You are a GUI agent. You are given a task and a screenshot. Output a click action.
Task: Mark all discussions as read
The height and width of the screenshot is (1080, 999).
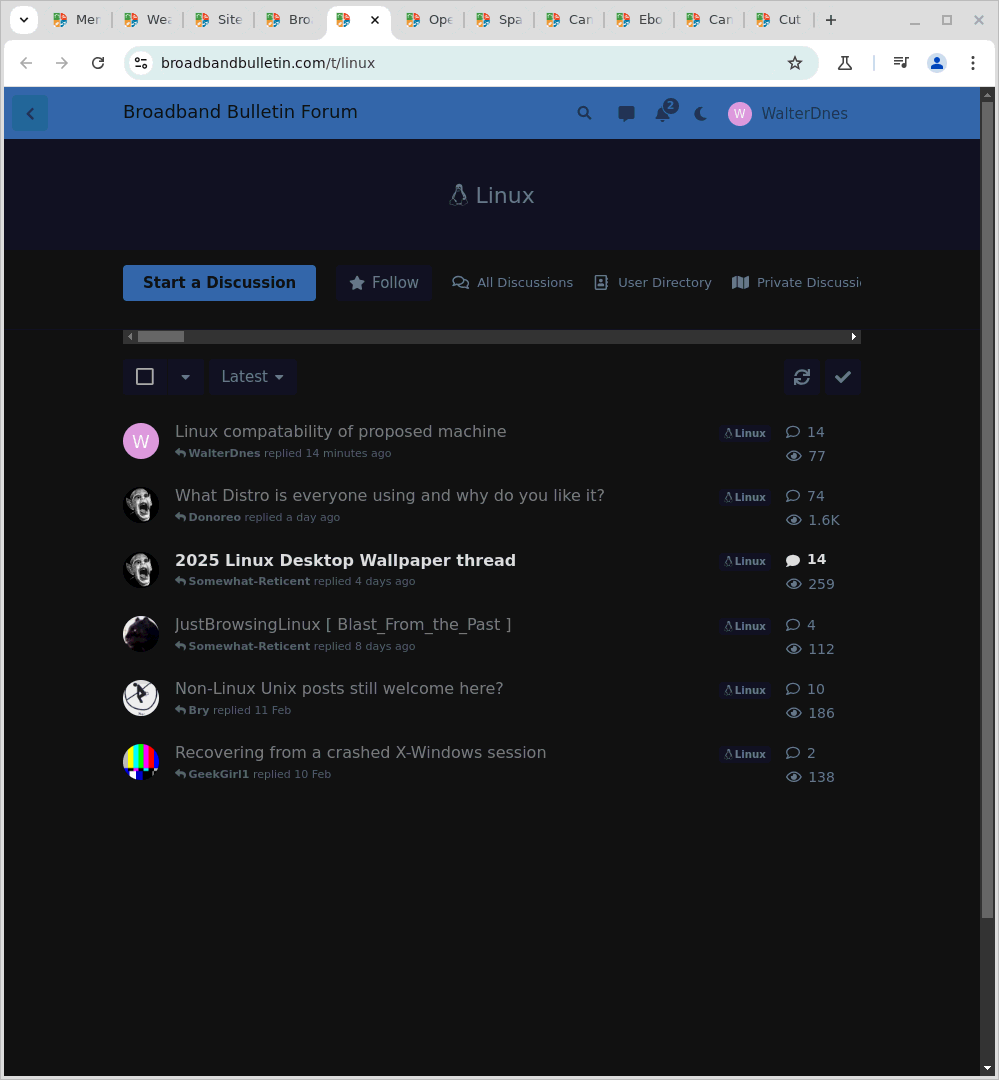click(843, 377)
